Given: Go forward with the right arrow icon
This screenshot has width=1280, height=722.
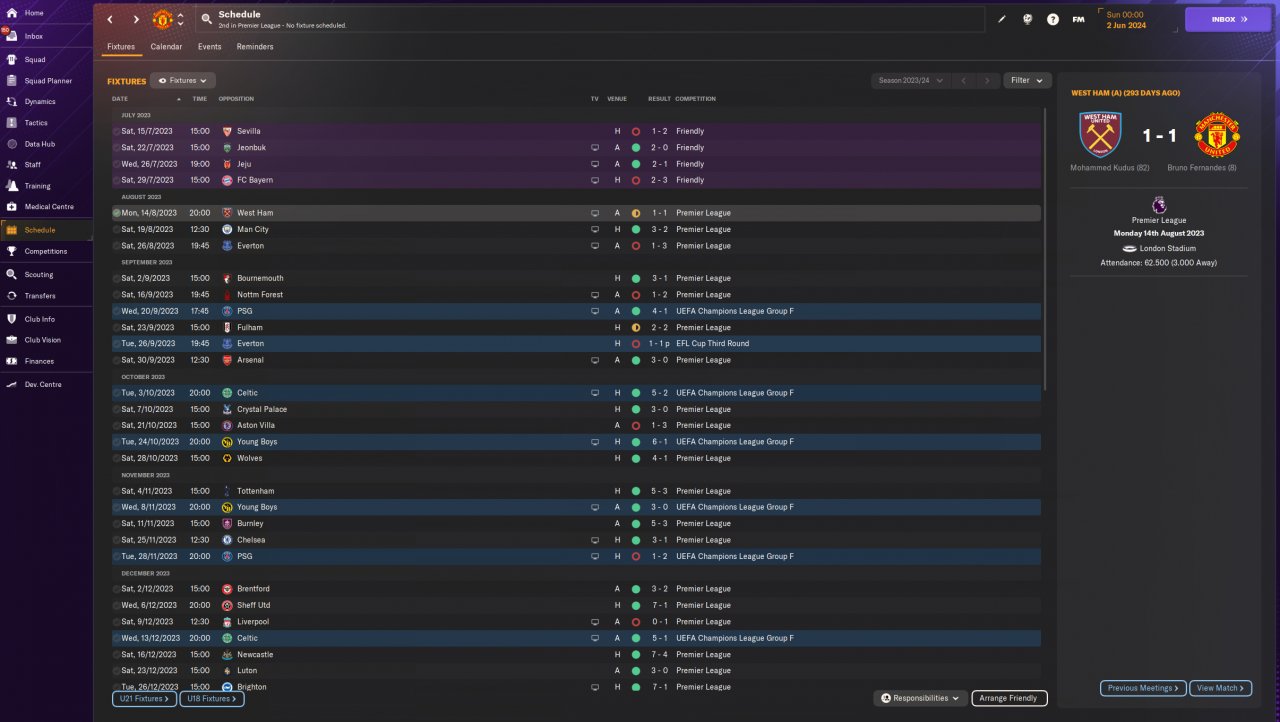Looking at the screenshot, I should (137, 19).
